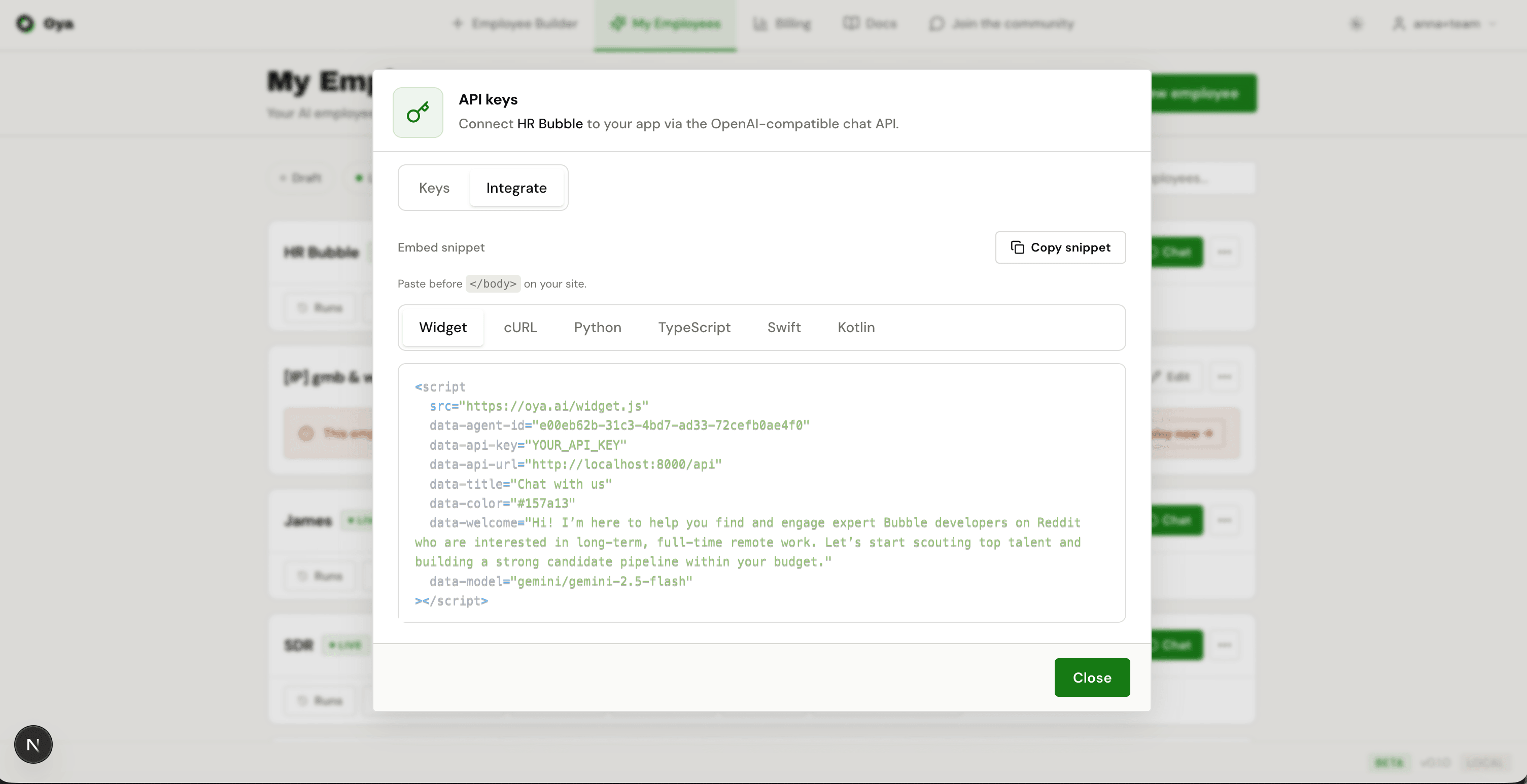Click the HR Bubble name in dialog description
Screen dimensions: 1527x784
point(550,124)
